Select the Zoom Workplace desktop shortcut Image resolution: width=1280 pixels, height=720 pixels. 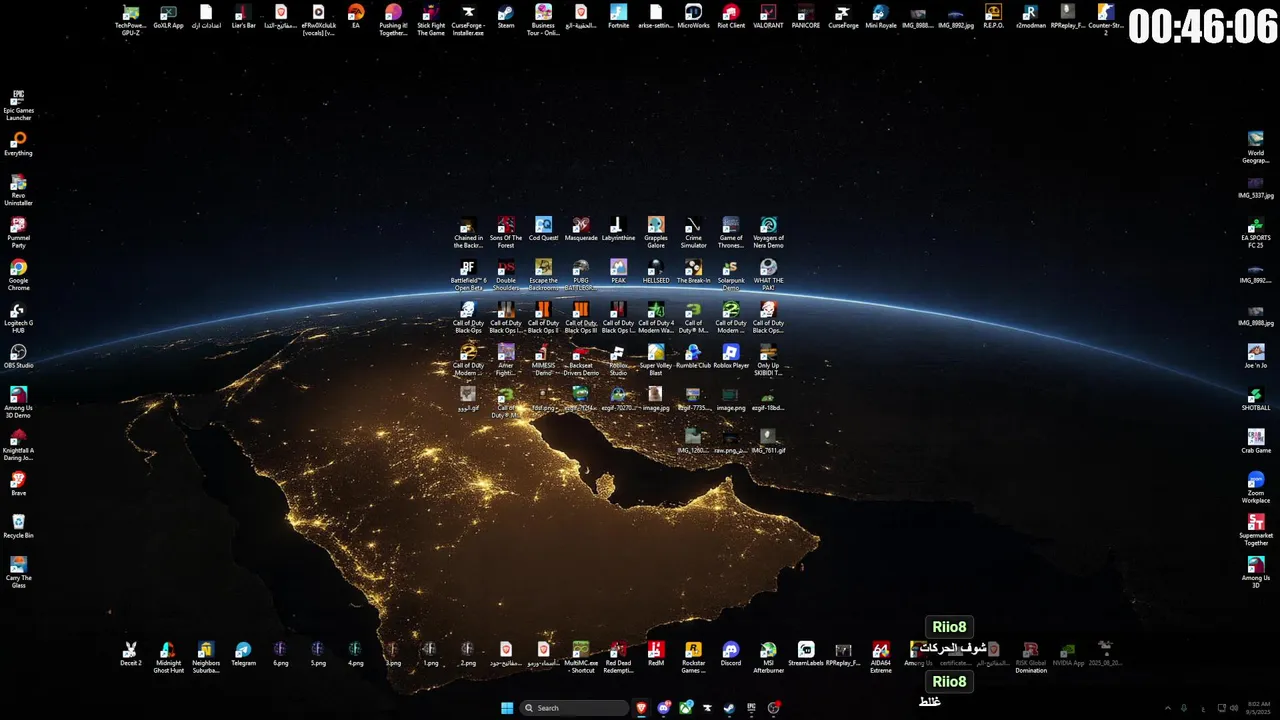pyautogui.click(x=1256, y=487)
